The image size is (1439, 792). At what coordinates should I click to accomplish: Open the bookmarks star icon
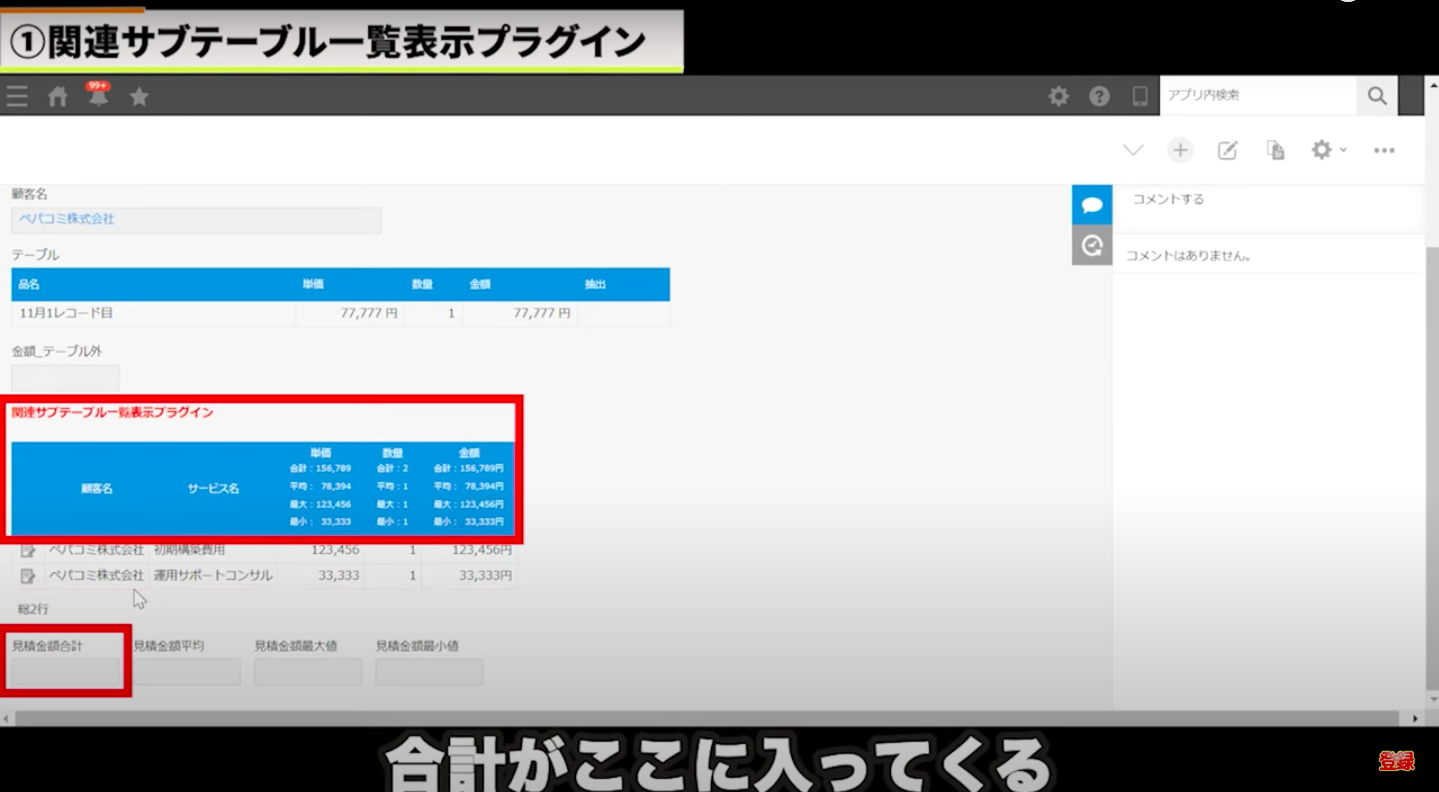(139, 96)
